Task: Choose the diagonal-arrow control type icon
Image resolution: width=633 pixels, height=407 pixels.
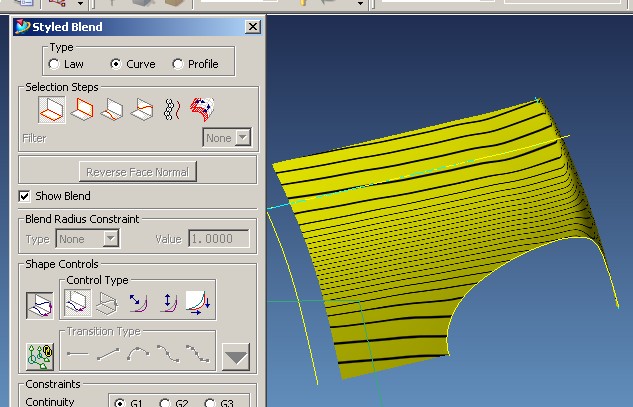Action: [138, 303]
